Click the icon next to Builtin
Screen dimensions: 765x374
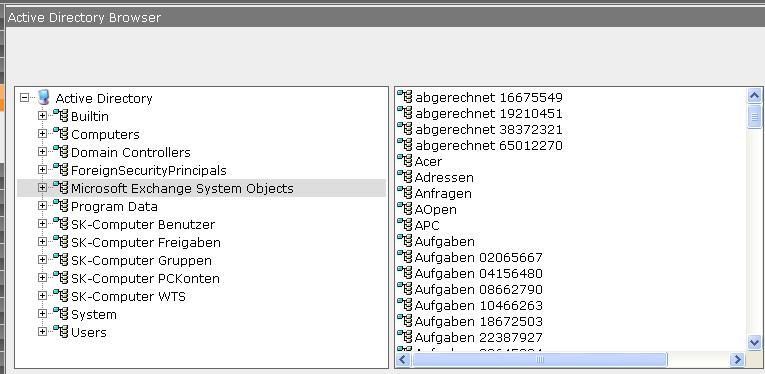tap(60, 116)
